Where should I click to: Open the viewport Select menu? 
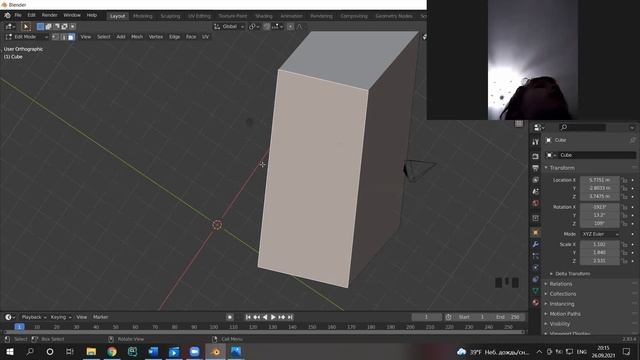[x=104, y=37]
